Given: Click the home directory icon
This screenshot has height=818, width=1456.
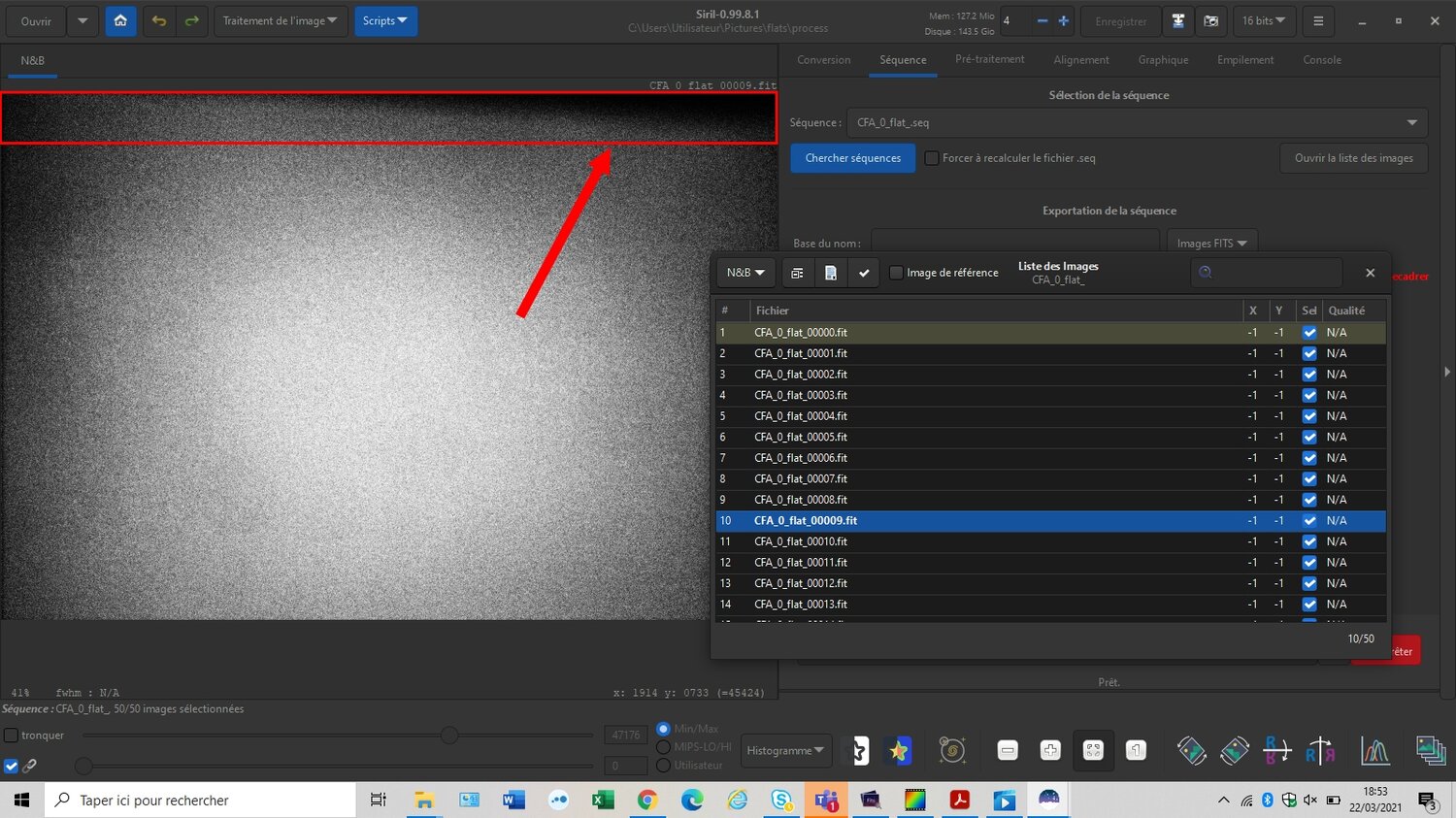Looking at the screenshot, I should tap(120, 20).
